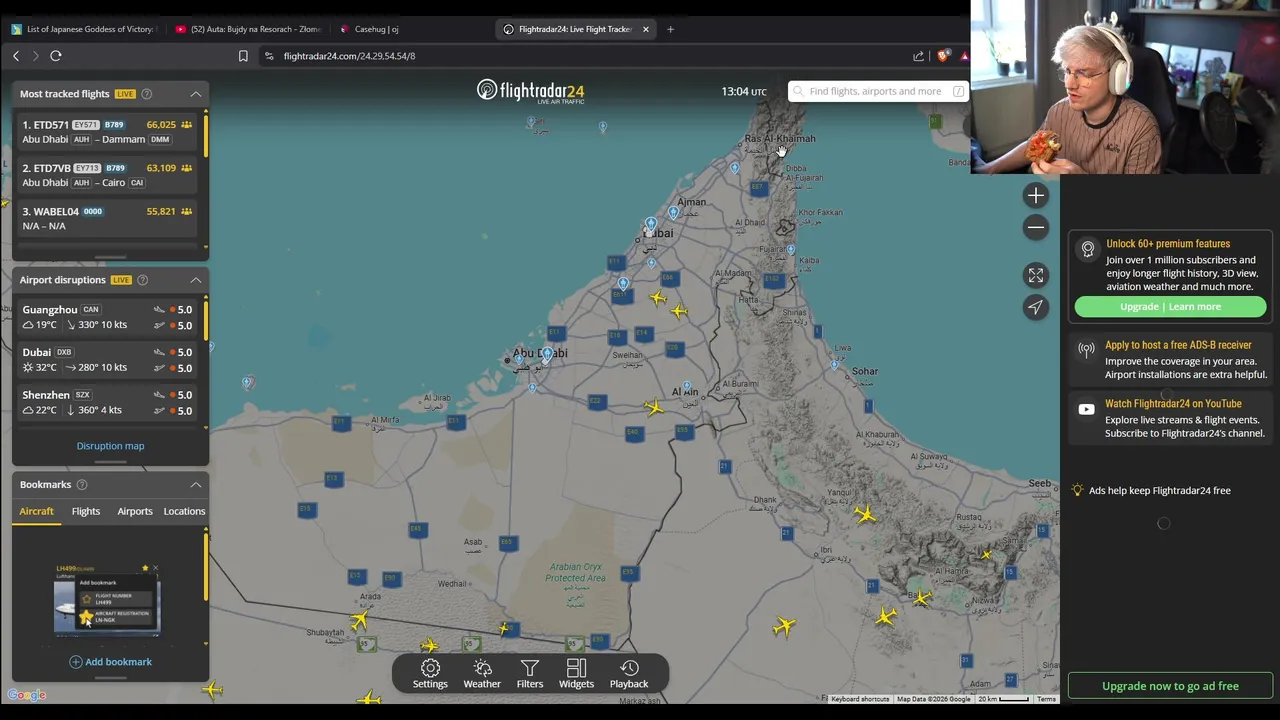Click the 13:04 UTC clock
This screenshot has height=720, width=1280.
(744, 92)
